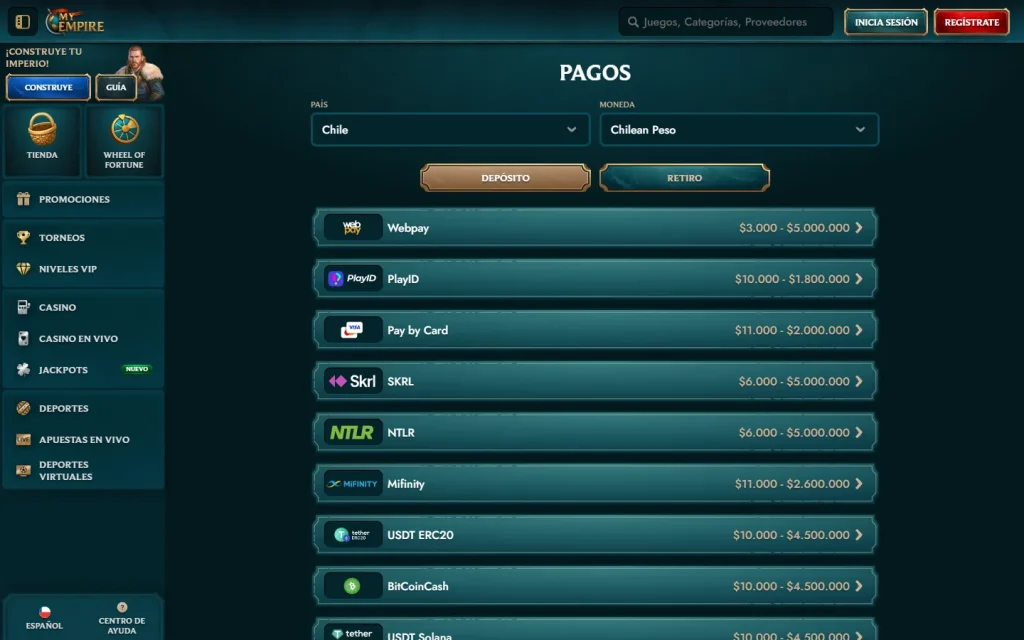
Task: Open Casino en Vivo section
Action: tap(83, 338)
